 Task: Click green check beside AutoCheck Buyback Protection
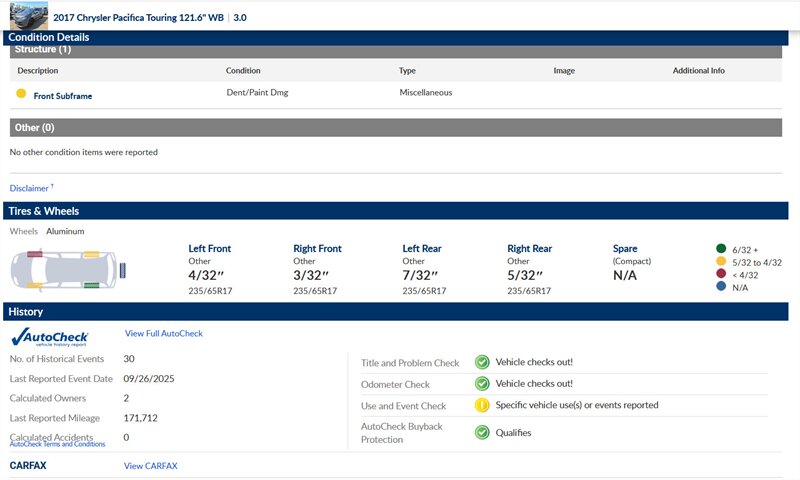pos(481,433)
